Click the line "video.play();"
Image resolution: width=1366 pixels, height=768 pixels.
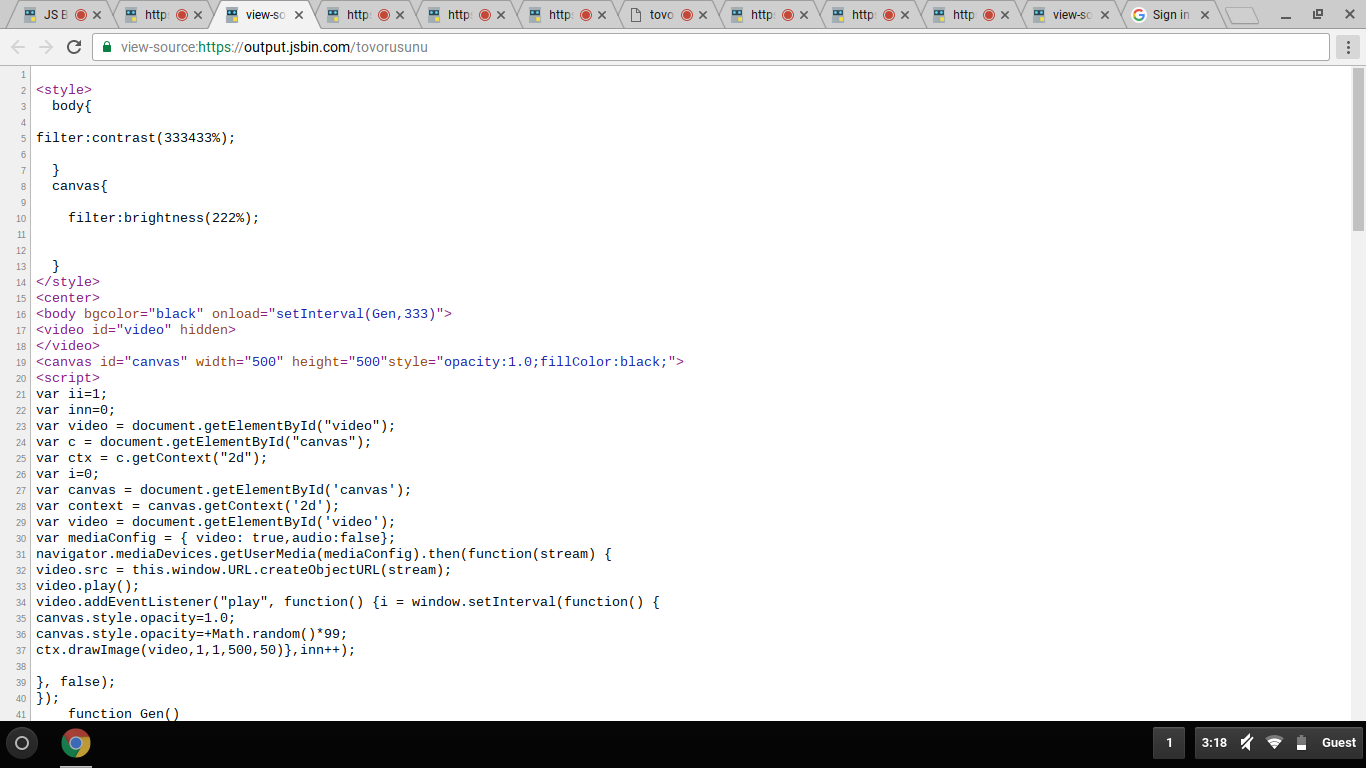pos(88,586)
